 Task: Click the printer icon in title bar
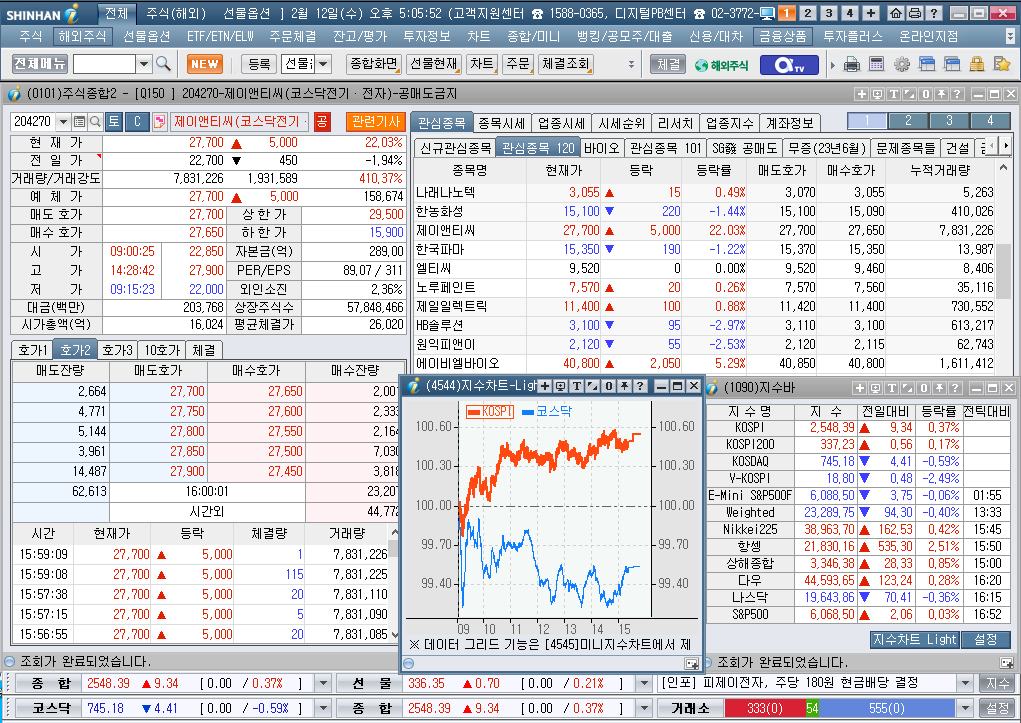pos(914,13)
